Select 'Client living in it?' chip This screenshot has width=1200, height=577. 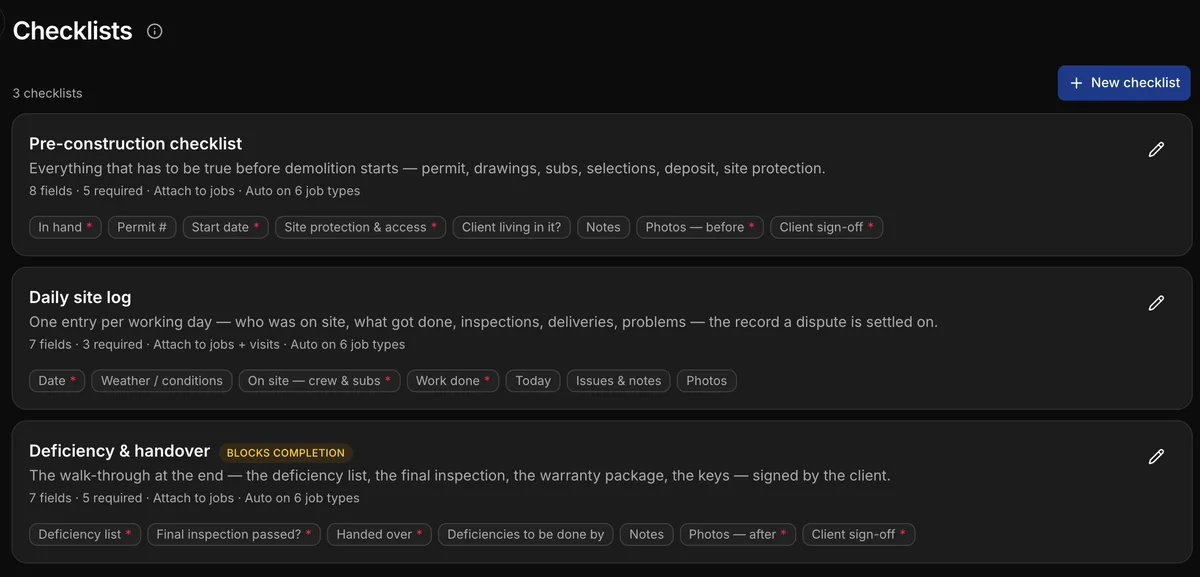[x=512, y=227]
